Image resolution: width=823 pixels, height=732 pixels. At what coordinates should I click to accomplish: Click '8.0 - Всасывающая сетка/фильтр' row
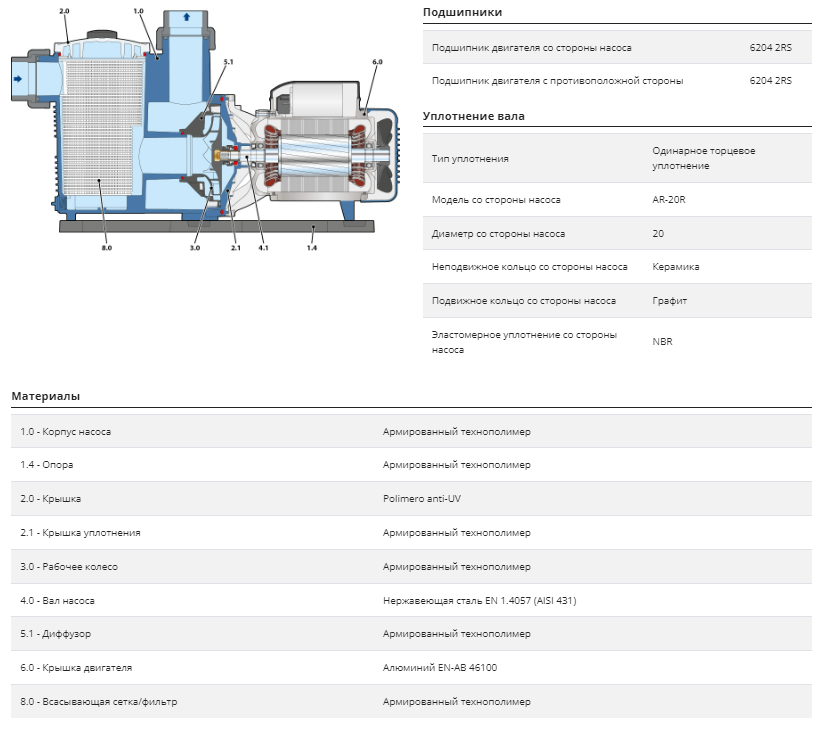pyautogui.click(x=412, y=702)
